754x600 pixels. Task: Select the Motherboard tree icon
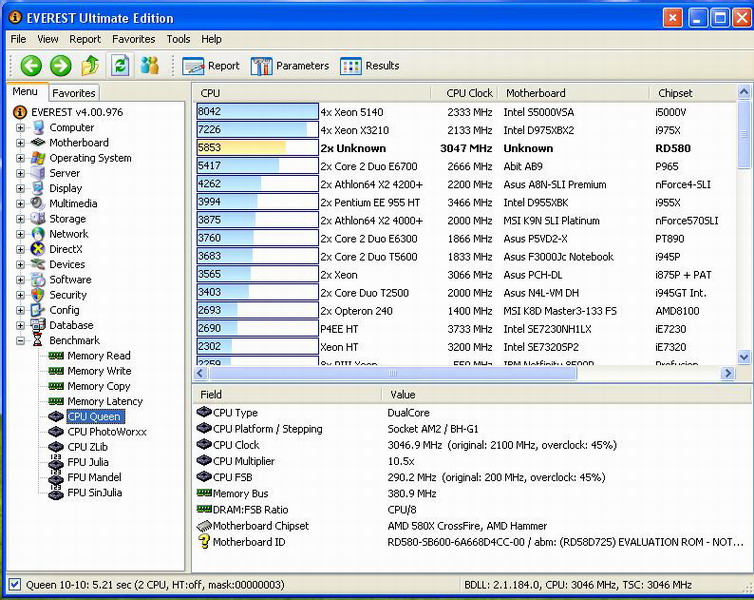pos(38,142)
